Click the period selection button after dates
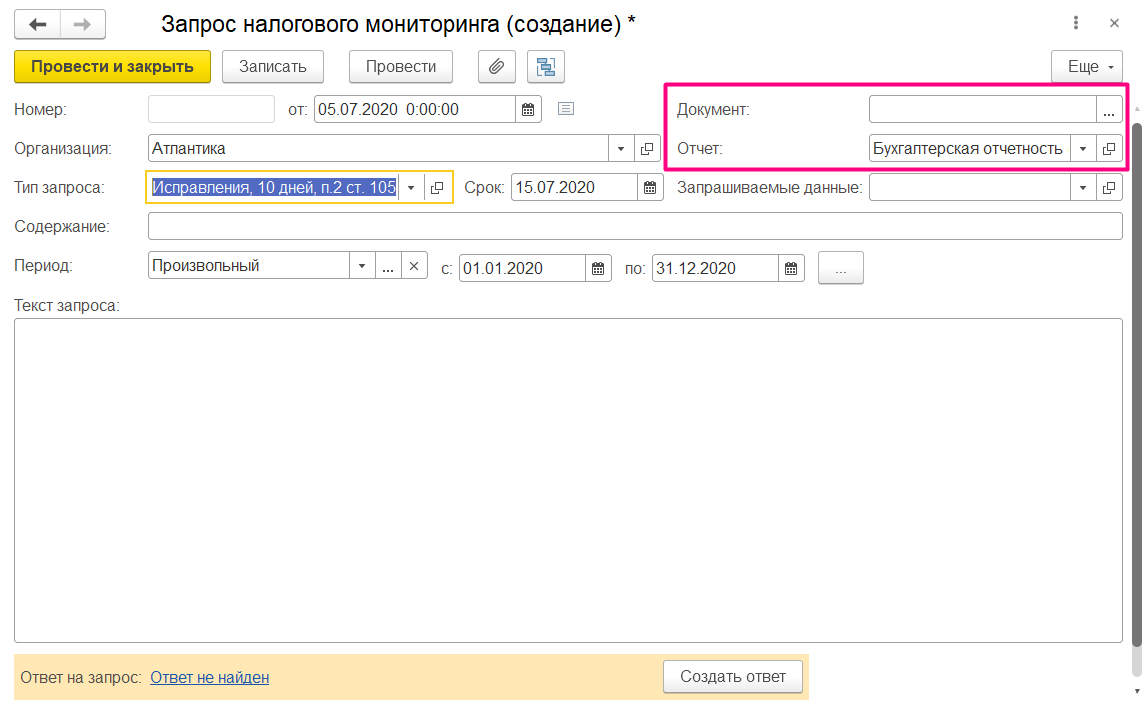1146x712 pixels. coord(840,267)
